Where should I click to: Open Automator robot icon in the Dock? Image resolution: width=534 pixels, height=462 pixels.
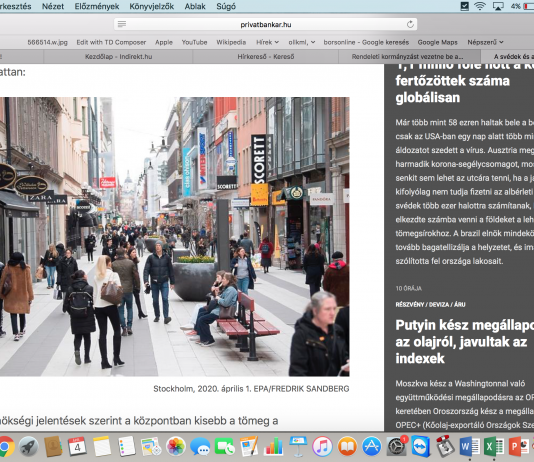445,446
